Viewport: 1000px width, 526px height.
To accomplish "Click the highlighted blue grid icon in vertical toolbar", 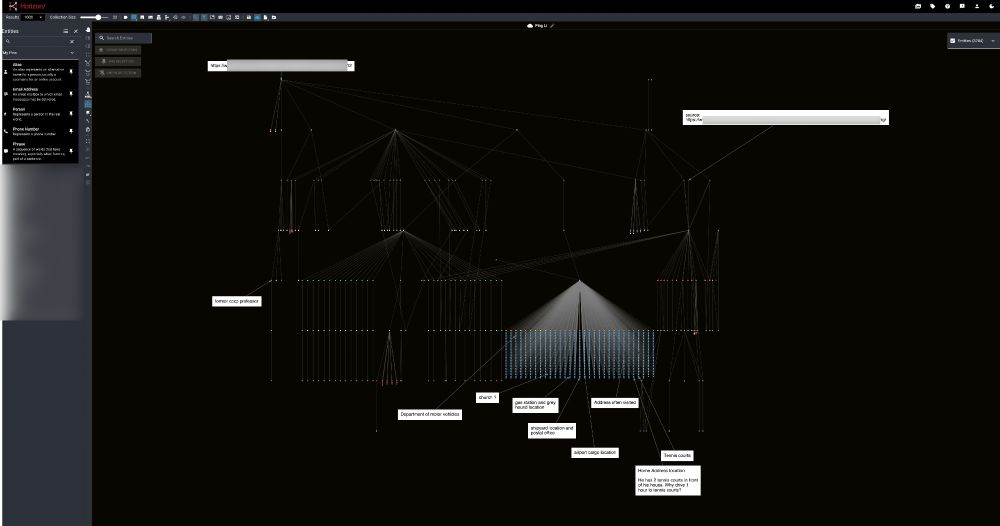I will point(88,104).
